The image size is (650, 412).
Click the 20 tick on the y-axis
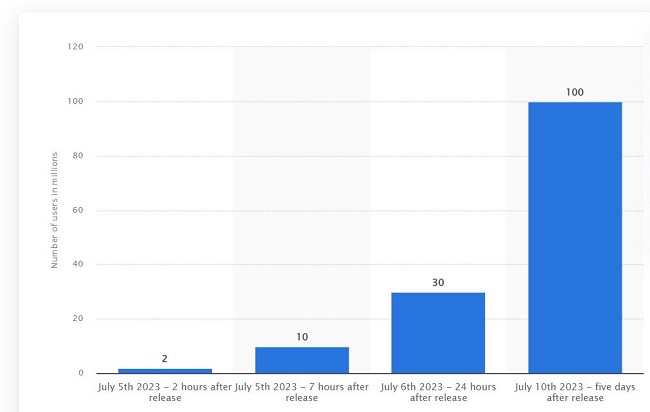pos(78,319)
